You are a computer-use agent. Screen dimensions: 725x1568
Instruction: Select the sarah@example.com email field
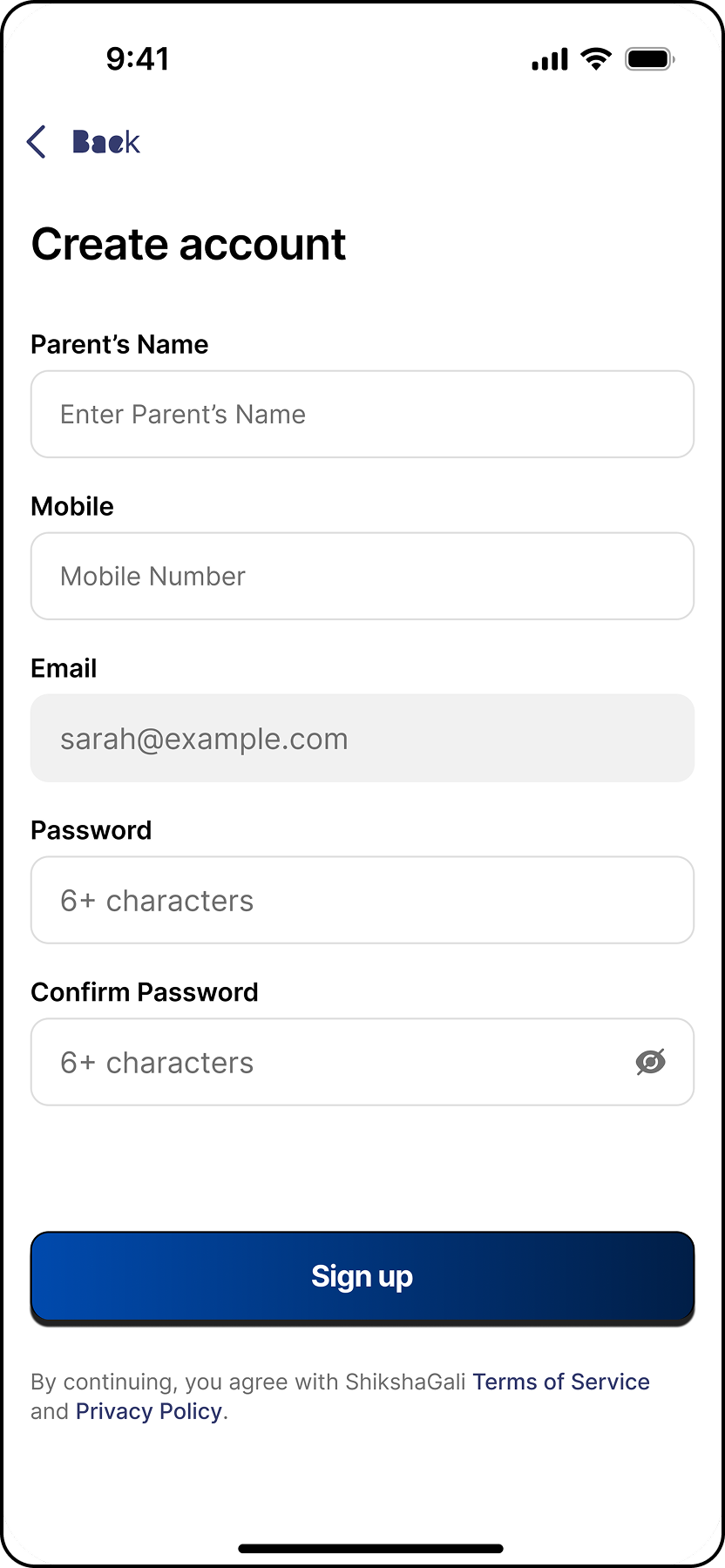362,739
